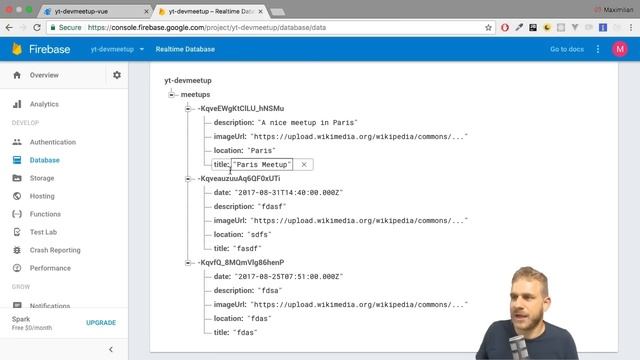Collapse the -KqveauzuuAq6QFOxUTi node

[188, 179]
